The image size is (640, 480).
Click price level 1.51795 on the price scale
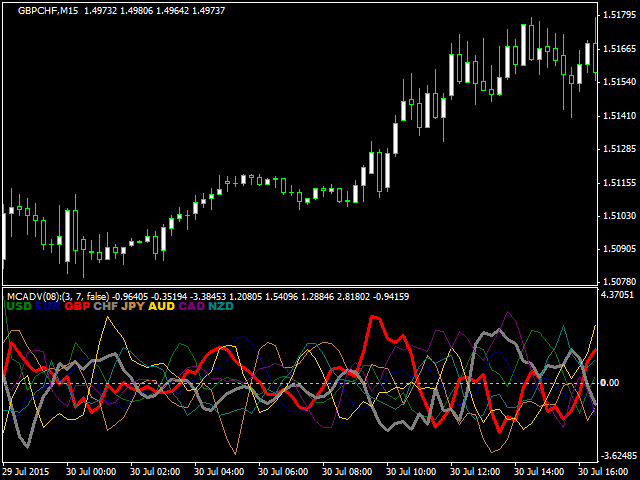pyautogui.click(x=619, y=16)
